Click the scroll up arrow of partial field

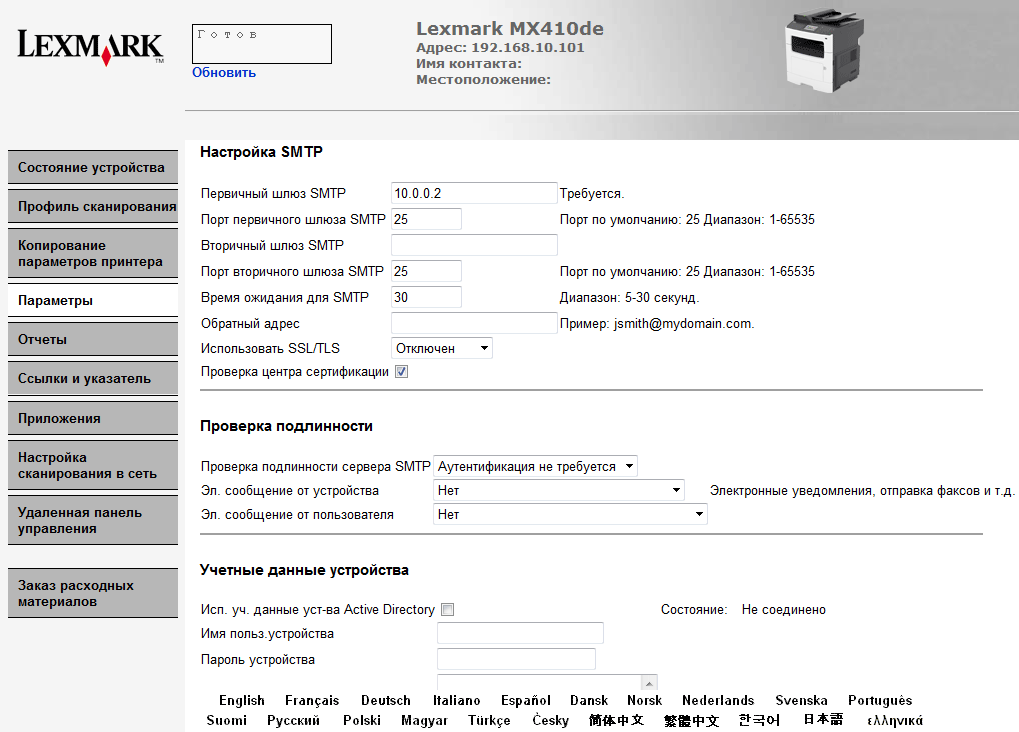click(x=649, y=683)
